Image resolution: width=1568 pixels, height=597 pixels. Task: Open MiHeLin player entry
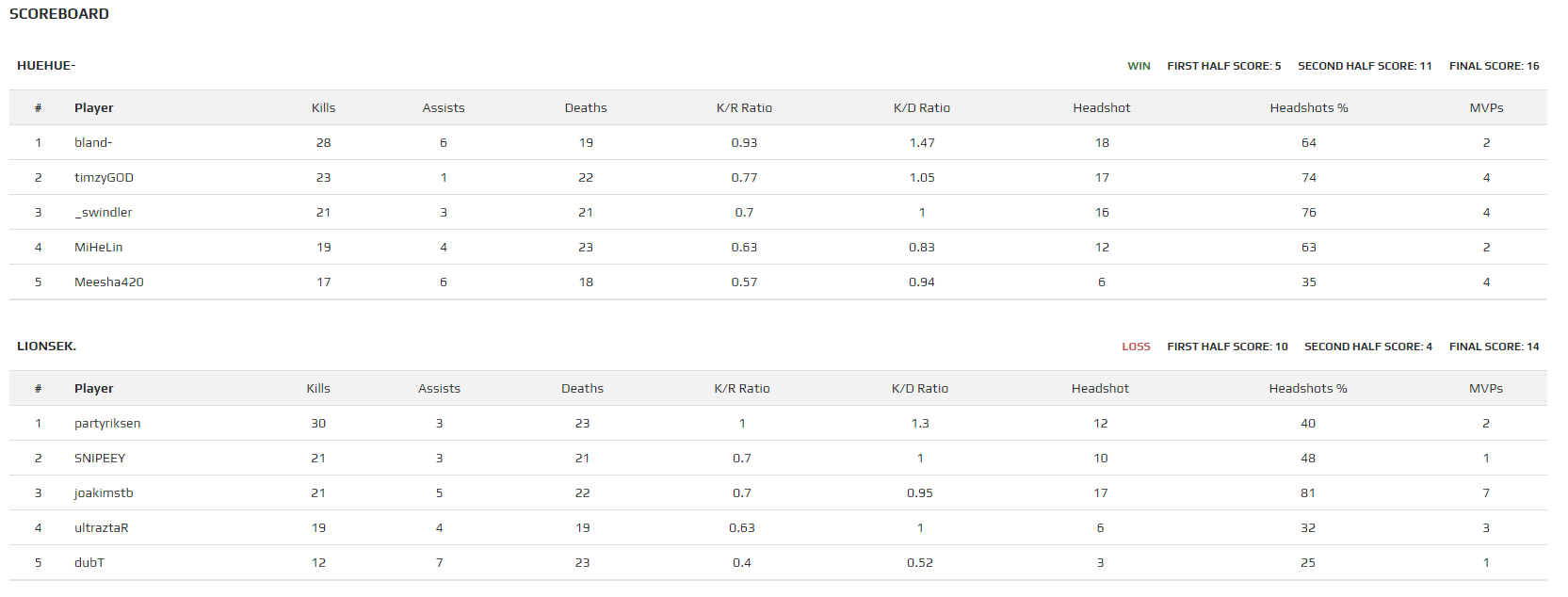pyautogui.click(x=99, y=248)
